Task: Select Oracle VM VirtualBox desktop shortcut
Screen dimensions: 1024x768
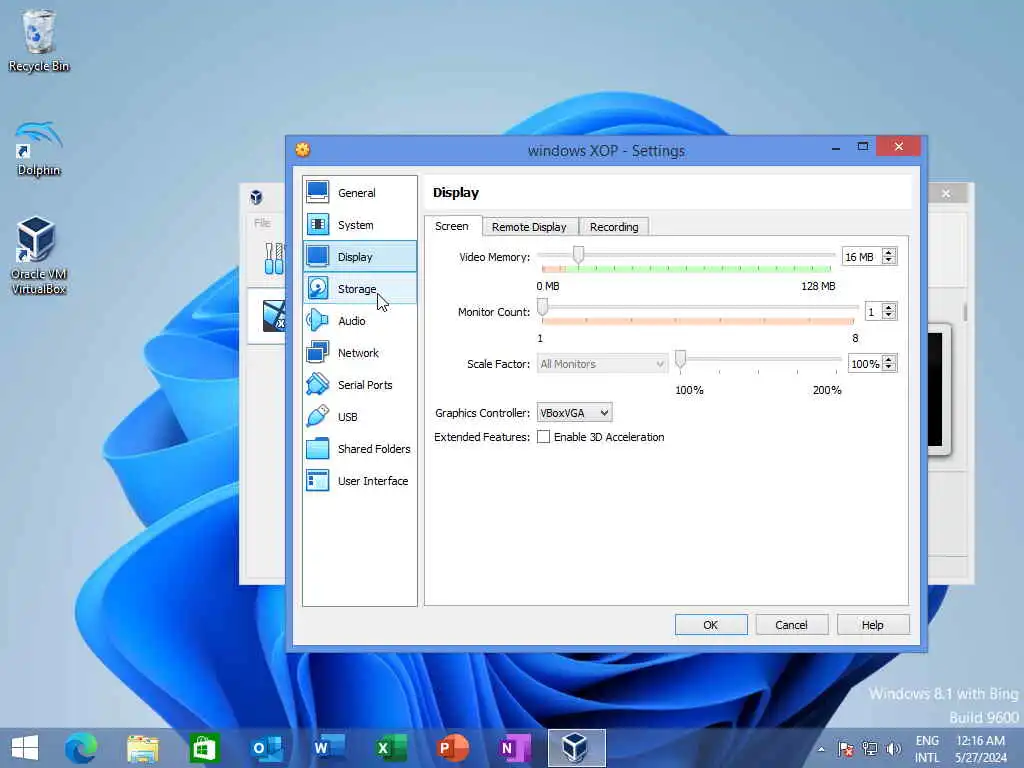Action: [39, 256]
